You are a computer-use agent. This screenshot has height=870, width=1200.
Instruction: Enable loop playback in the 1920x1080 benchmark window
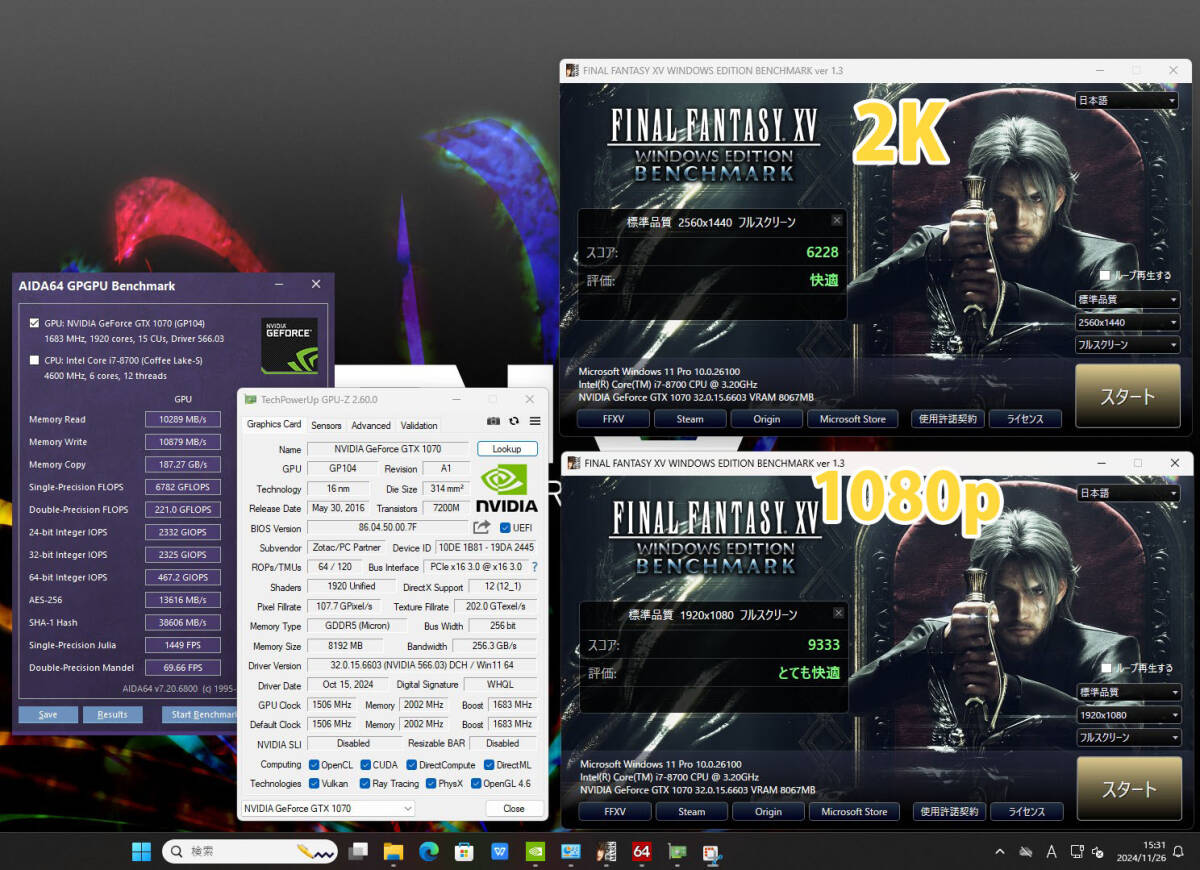pos(1106,668)
